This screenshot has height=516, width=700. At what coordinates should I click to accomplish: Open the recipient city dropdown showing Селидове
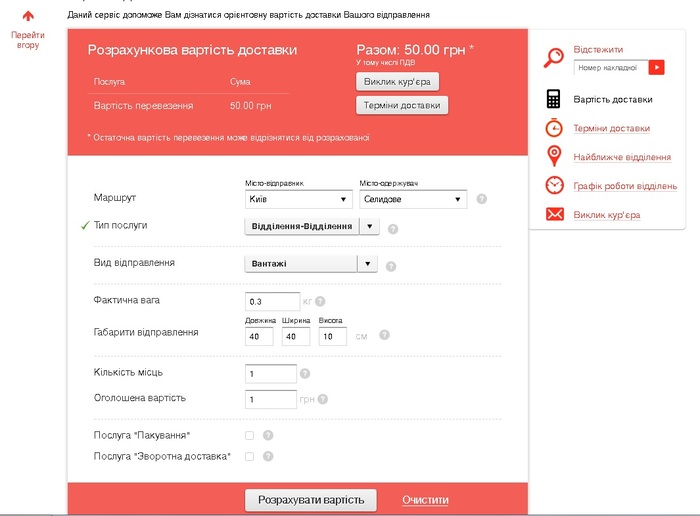tap(412, 200)
